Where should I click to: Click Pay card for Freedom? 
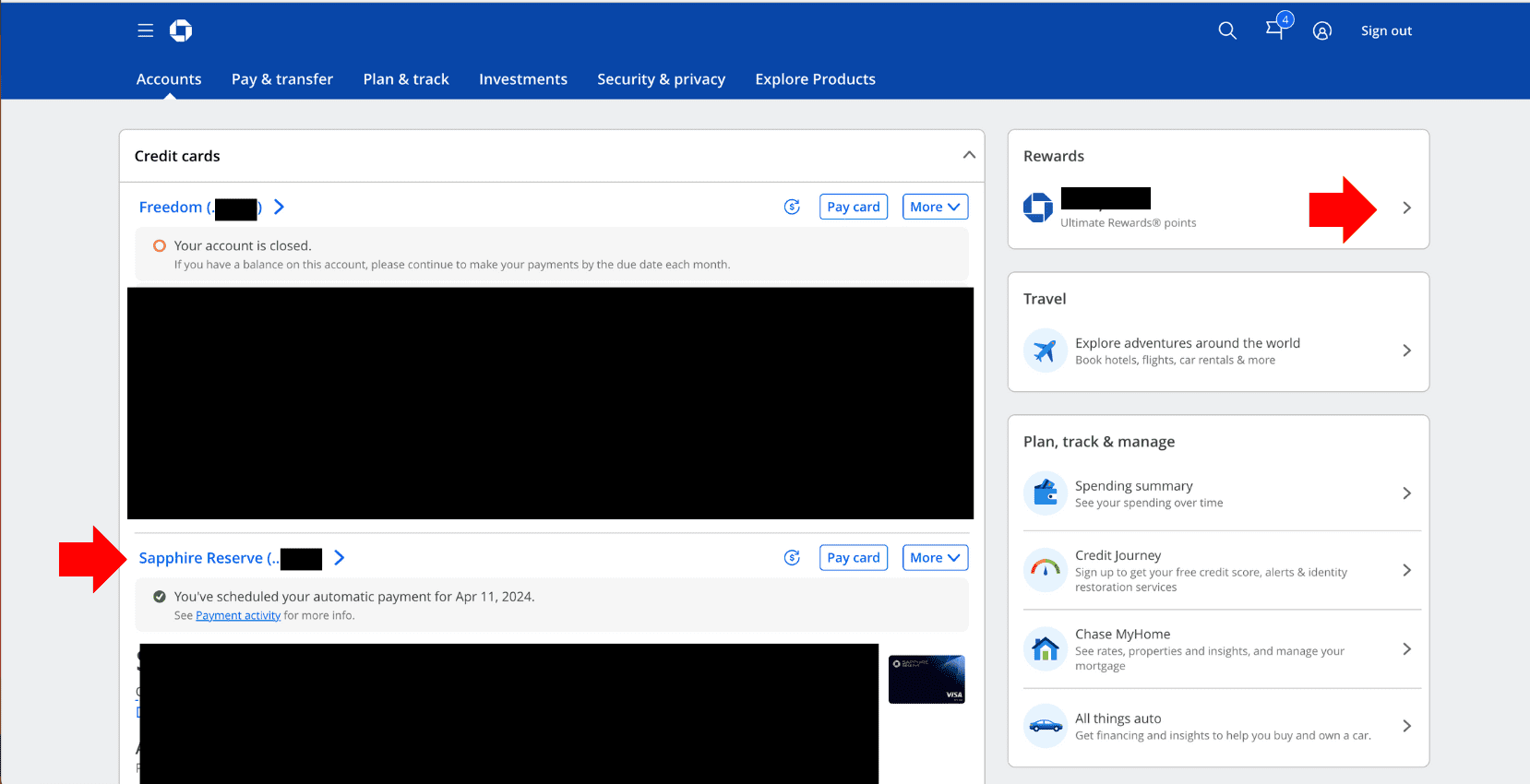point(854,207)
